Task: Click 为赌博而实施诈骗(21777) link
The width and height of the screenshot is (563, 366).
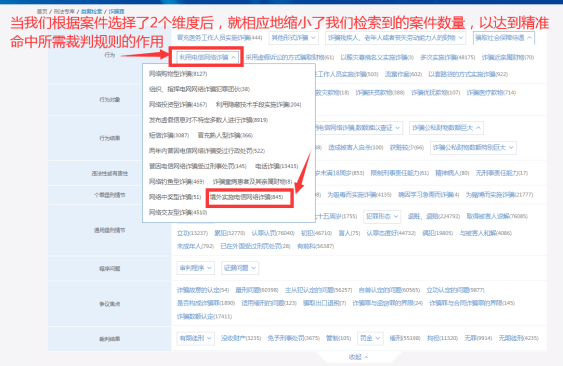Action: pyautogui.click(x=499, y=195)
